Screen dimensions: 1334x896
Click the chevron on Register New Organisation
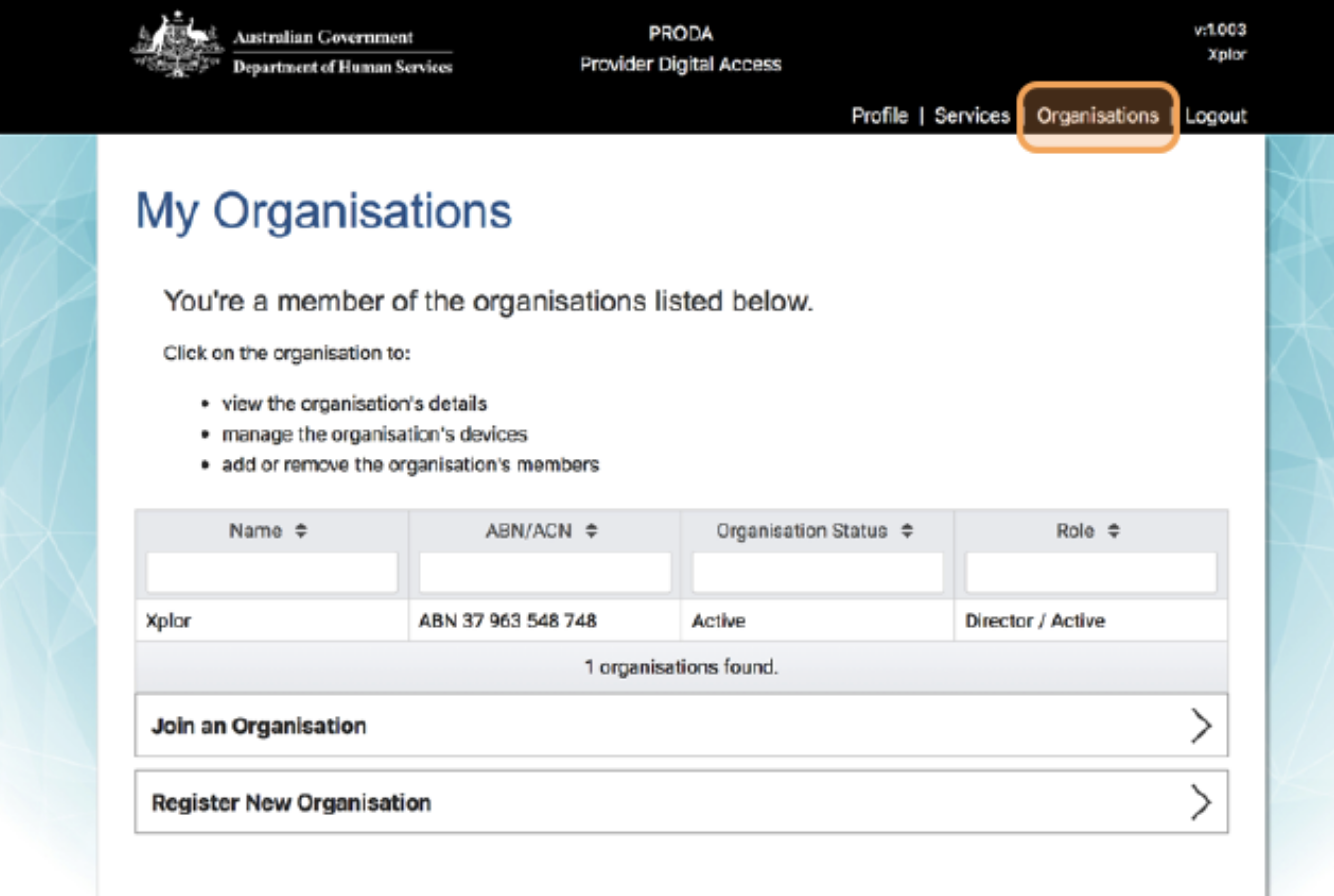tap(1200, 802)
